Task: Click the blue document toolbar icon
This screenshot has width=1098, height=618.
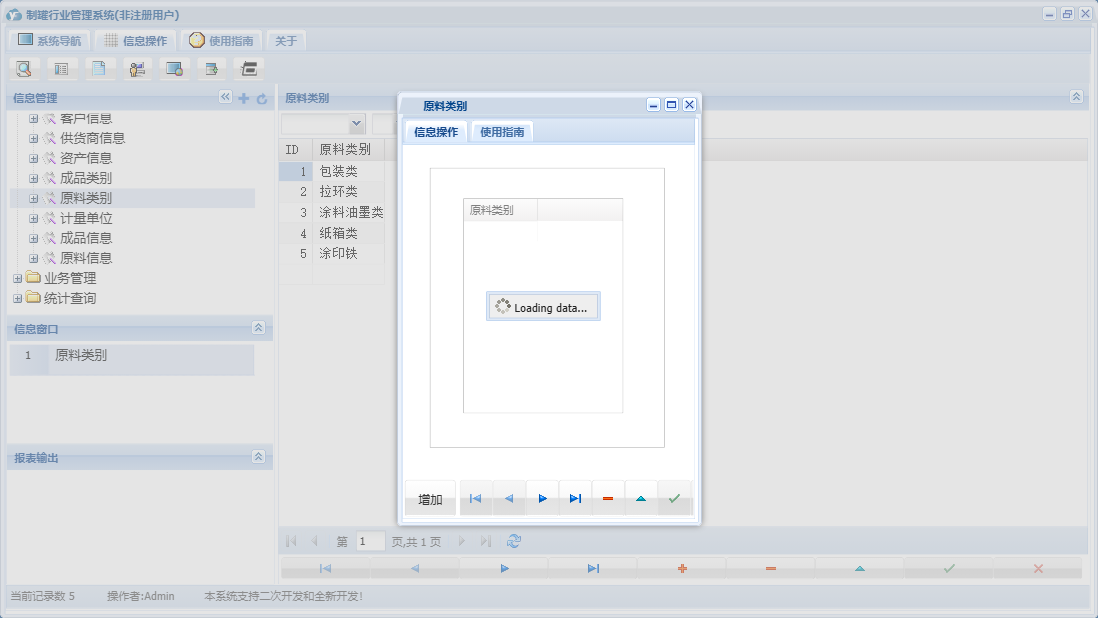Action: point(99,69)
